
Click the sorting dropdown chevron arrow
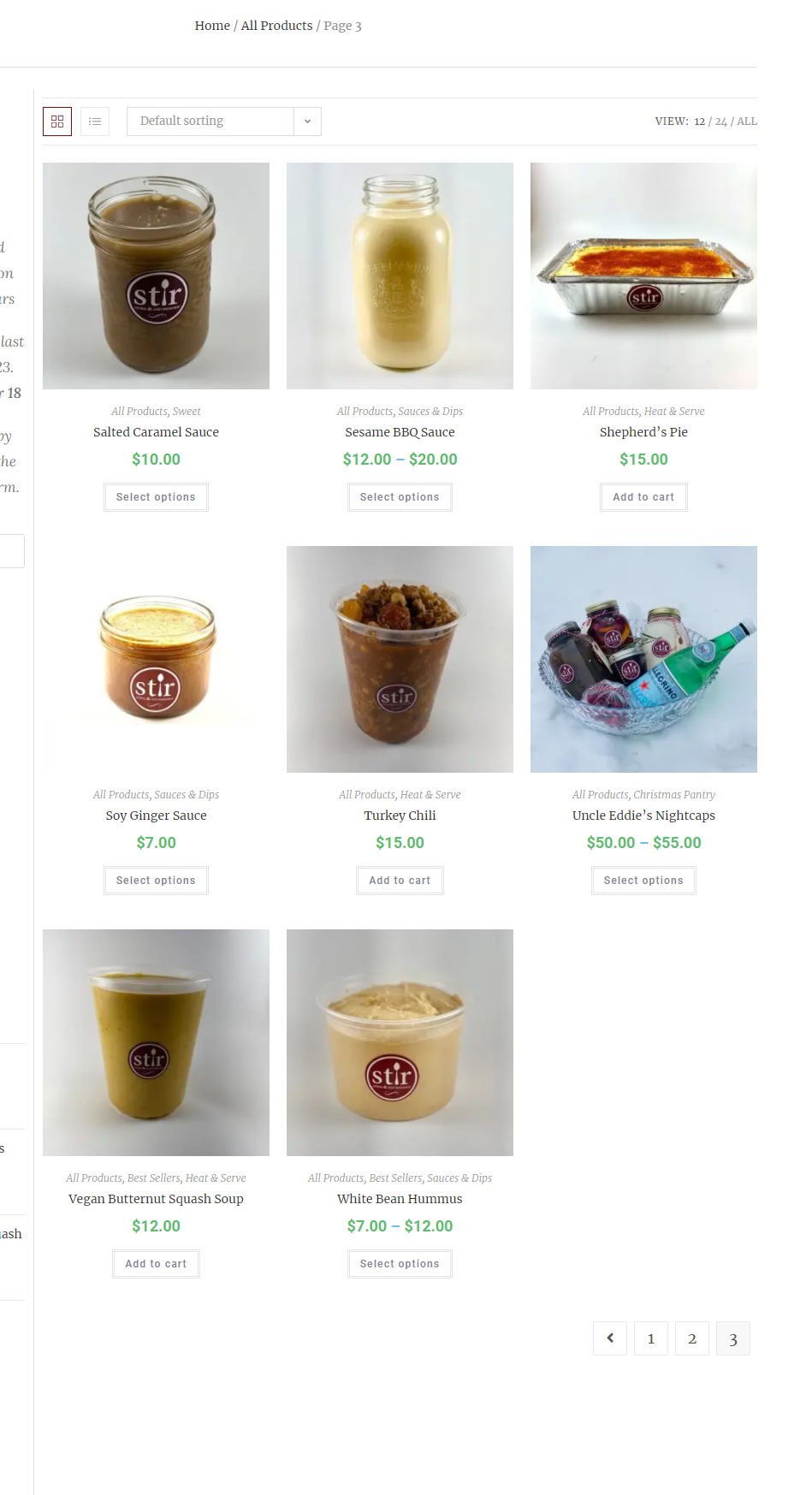[307, 122]
